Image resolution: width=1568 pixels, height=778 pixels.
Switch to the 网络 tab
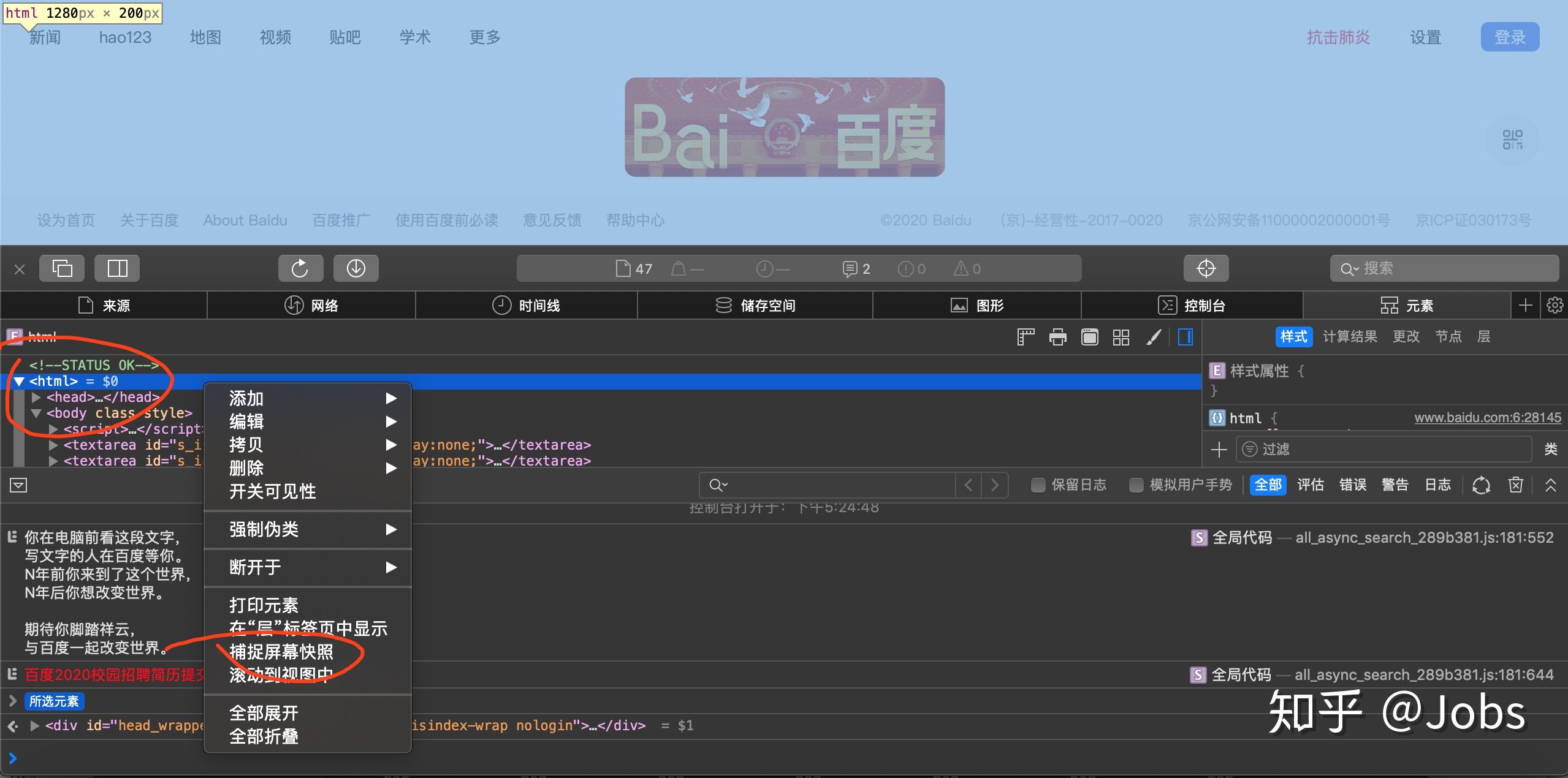[311, 305]
